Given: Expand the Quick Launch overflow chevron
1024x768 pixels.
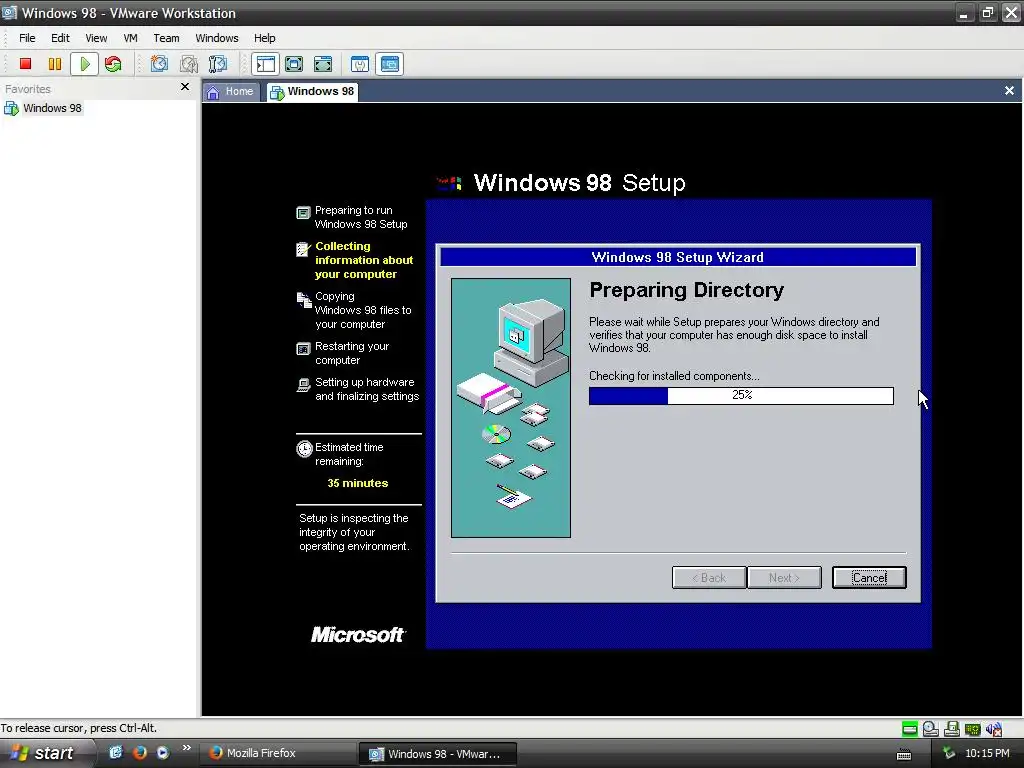Looking at the screenshot, I should (x=187, y=748).
